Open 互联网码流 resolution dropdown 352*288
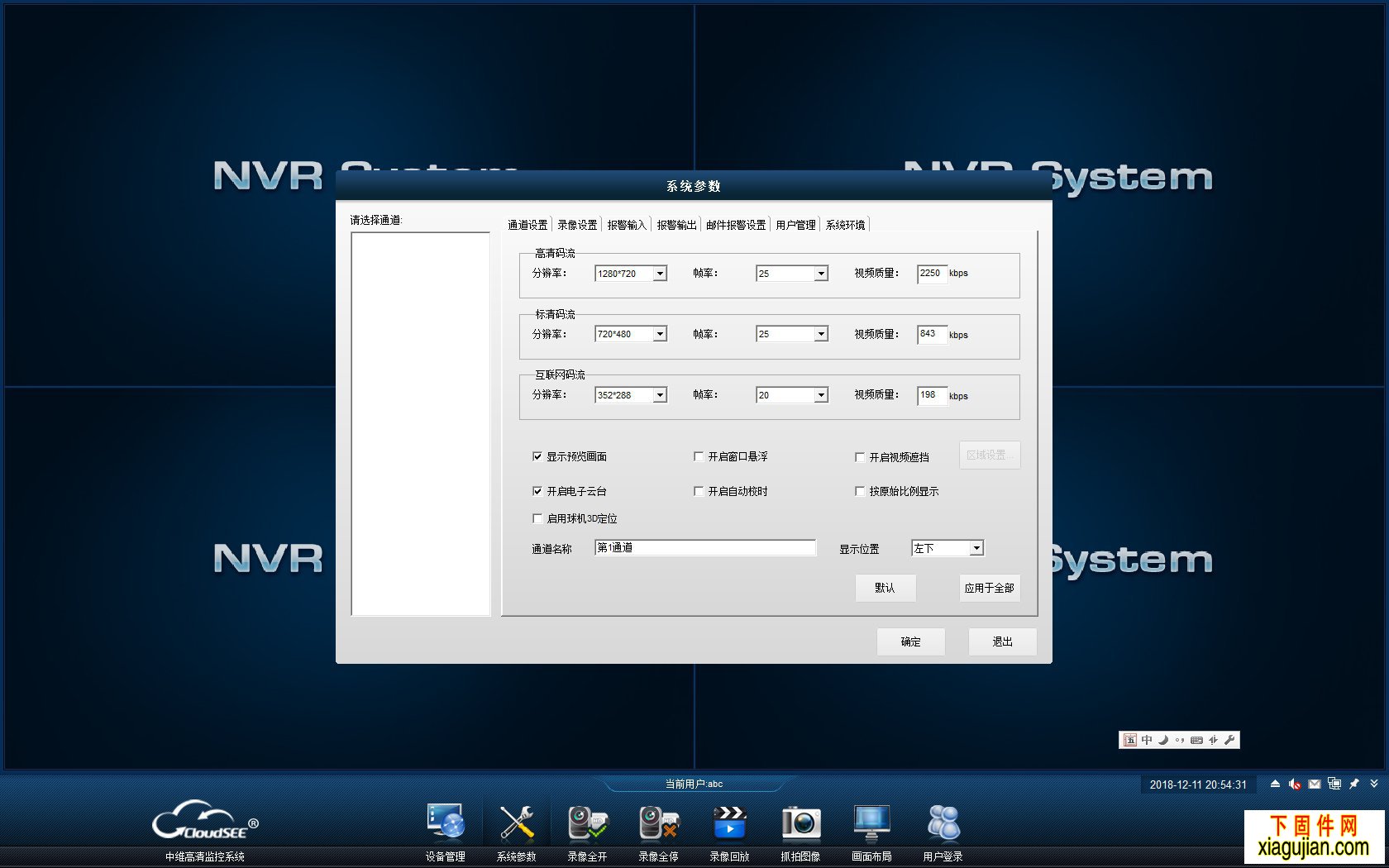The height and width of the screenshot is (868, 1389). tap(631, 395)
